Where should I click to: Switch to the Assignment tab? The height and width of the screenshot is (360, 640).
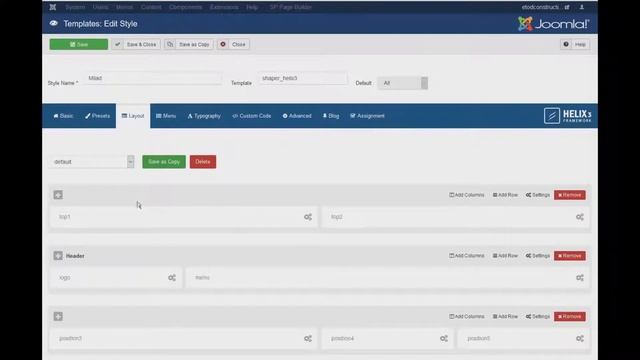pyautogui.click(x=367, y=116)
